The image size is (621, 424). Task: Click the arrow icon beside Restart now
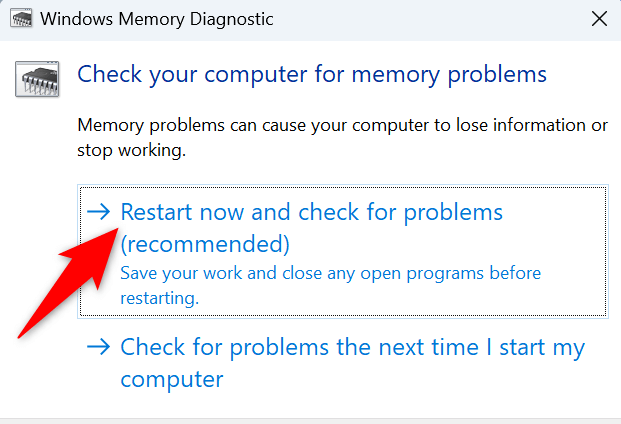tap(98, 212)
